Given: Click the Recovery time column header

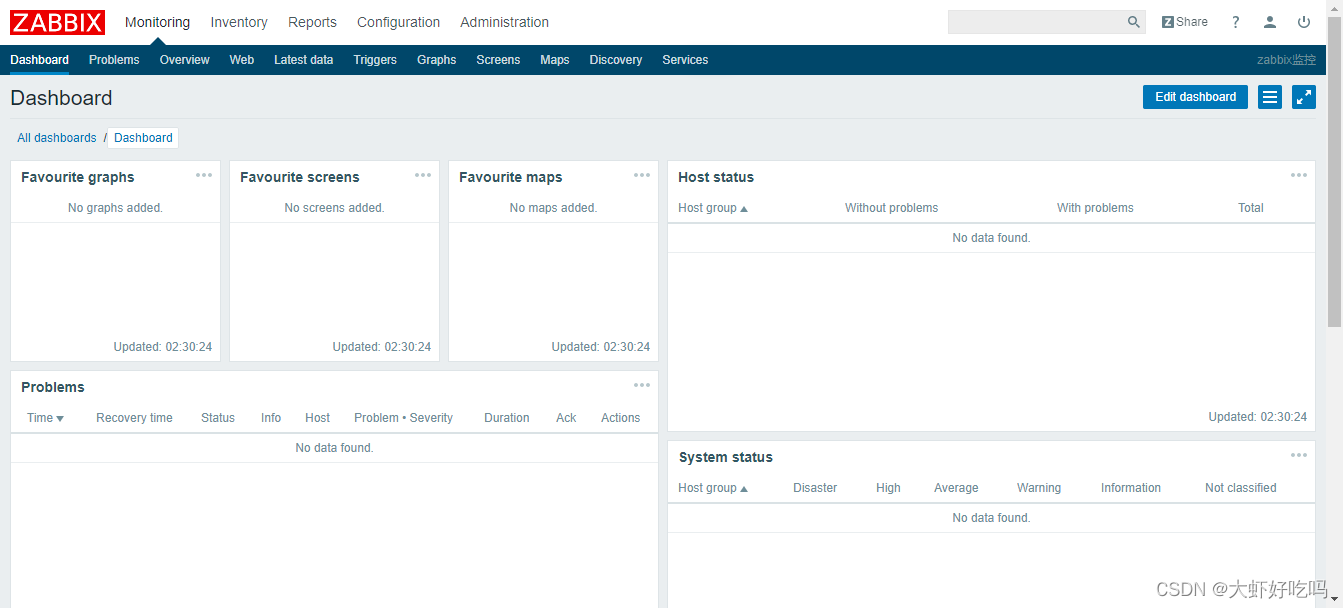Looking at the screenshot, I should click(134, 418).
